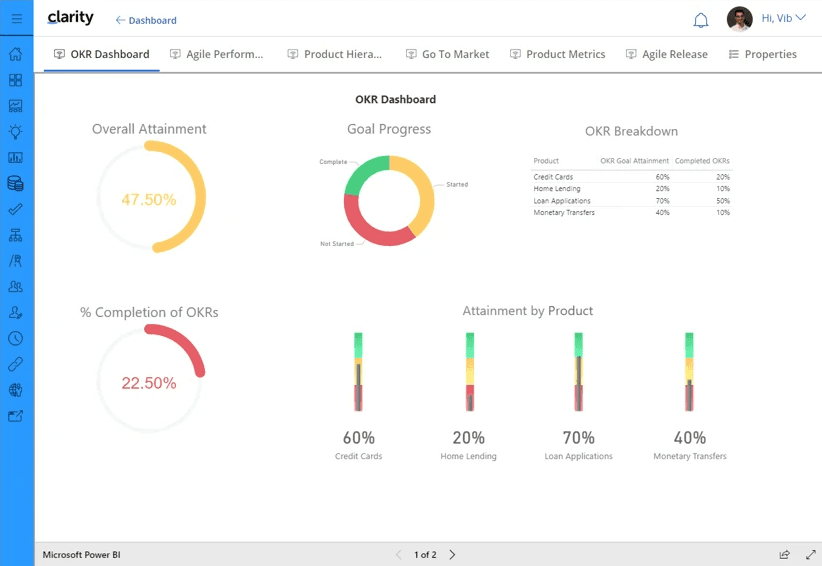Image resolution: width=822 pixels, height=566 pixels.
Task: Click the Product column header
Action: [546, 161]
